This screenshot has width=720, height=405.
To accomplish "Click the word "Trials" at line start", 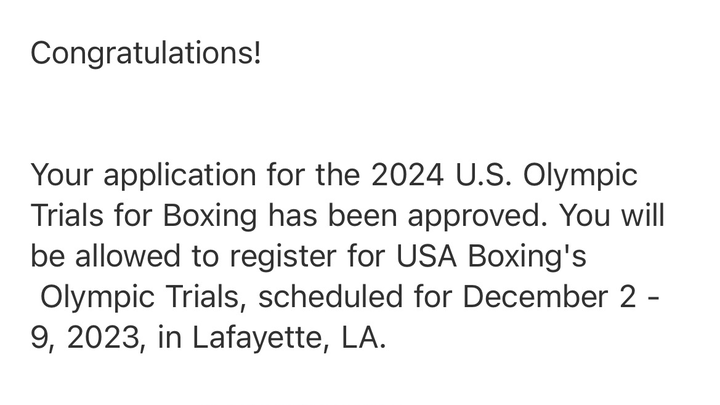I will click(x=67, y=215).
